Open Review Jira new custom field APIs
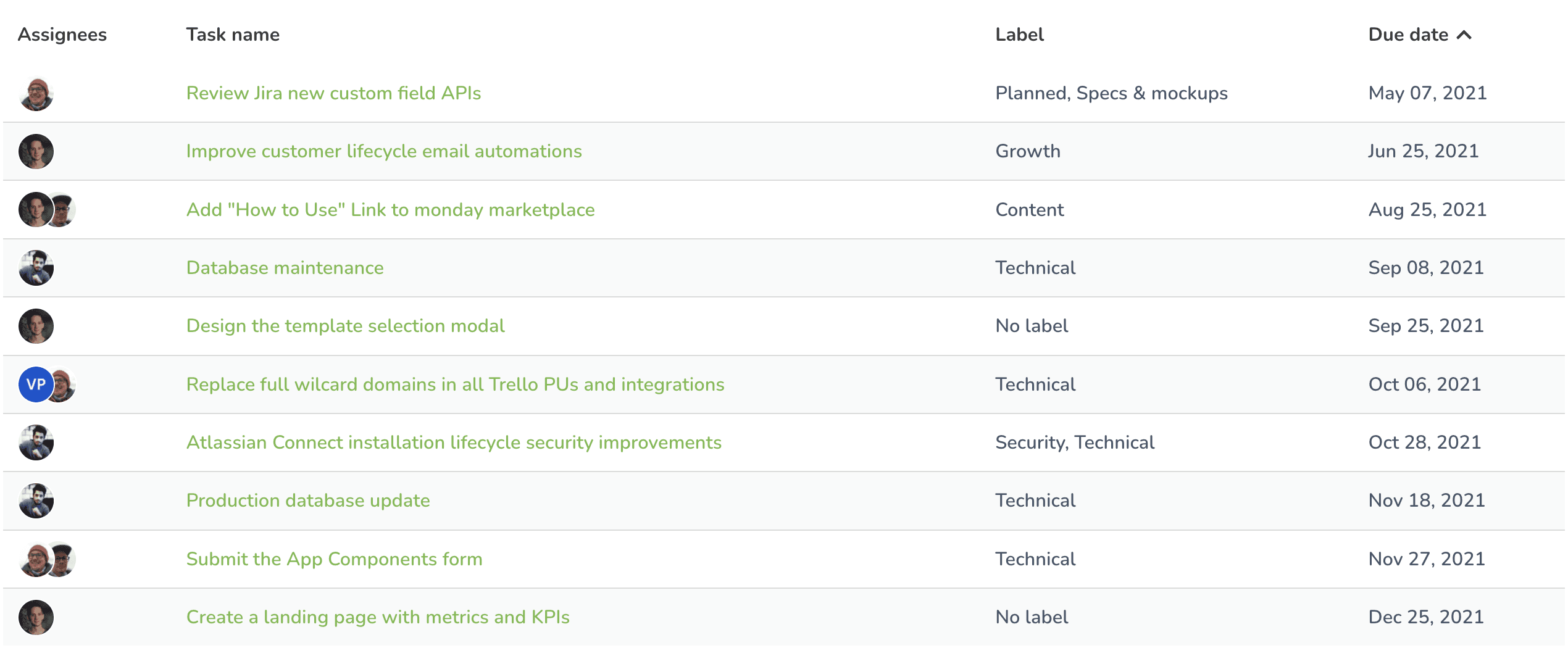The image size is (1568, 648). [x=333, y=93]
